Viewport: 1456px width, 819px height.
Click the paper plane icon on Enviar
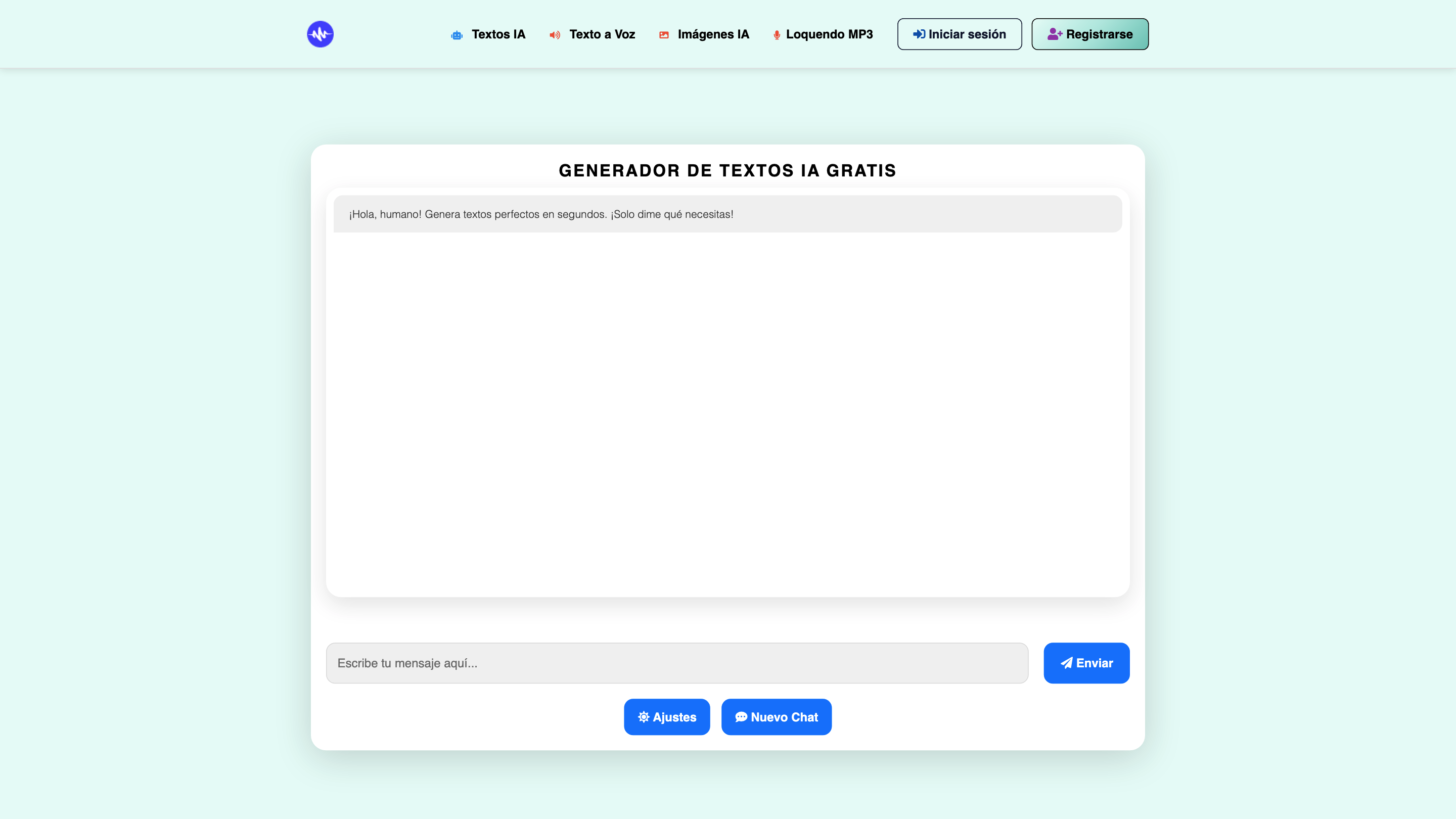pyautogui.click(x=1066, y=663)
